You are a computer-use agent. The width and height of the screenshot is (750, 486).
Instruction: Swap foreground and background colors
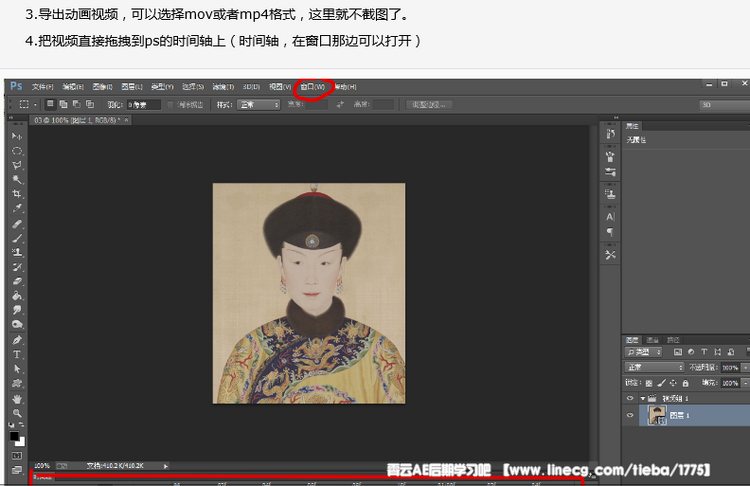(22, 425)
